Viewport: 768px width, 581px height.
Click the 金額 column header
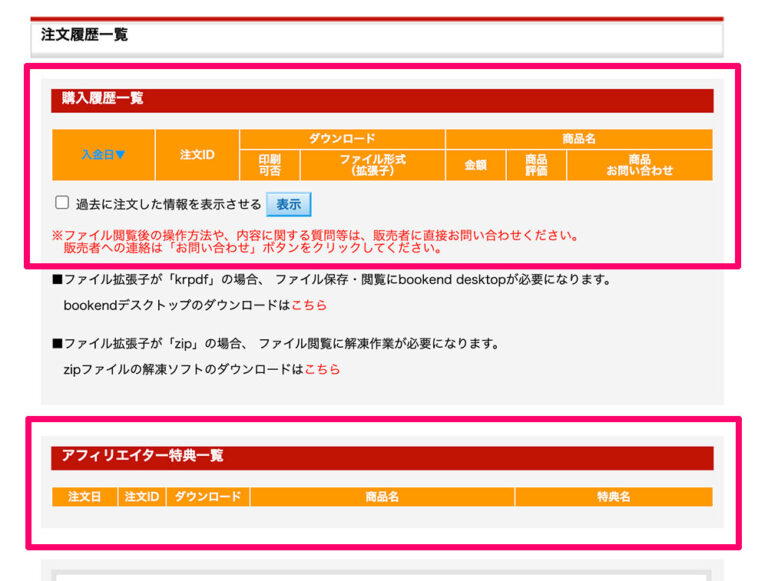pos(476,165)
